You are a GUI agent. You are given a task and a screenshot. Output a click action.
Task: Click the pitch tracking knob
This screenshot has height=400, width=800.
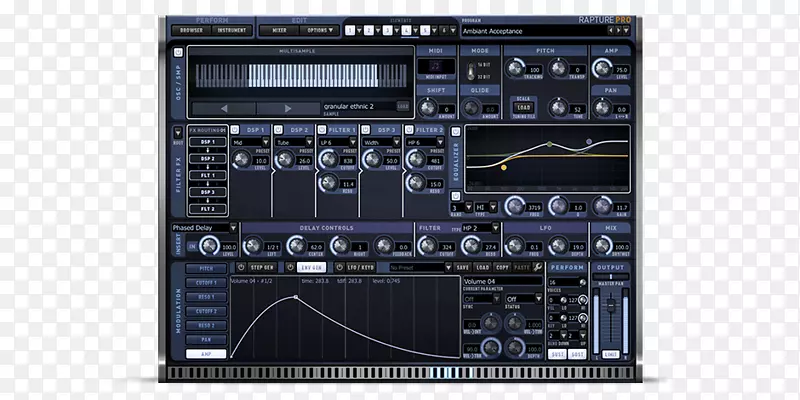tap(517, 68)
